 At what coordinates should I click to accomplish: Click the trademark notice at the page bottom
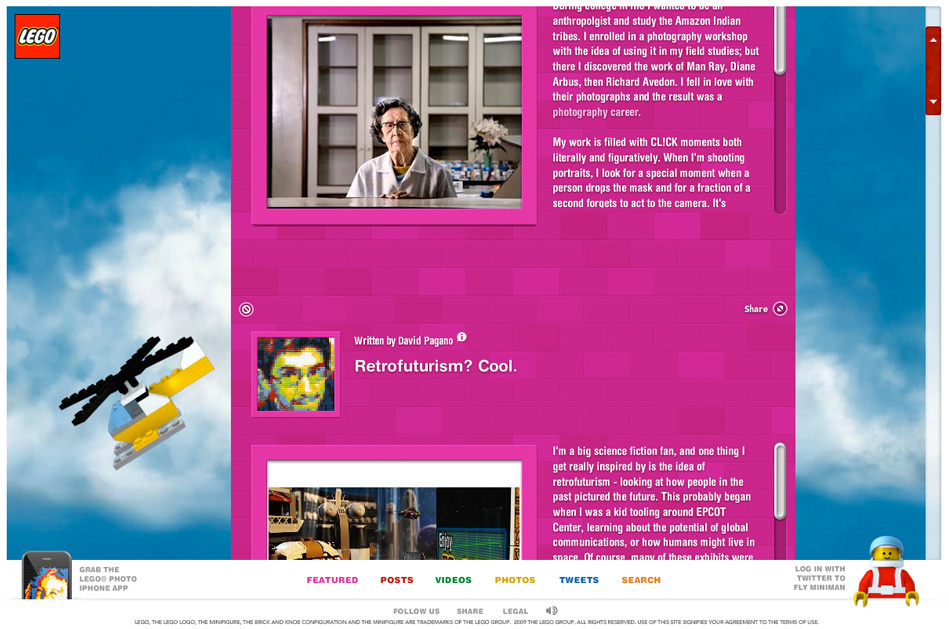pos(476,622)
